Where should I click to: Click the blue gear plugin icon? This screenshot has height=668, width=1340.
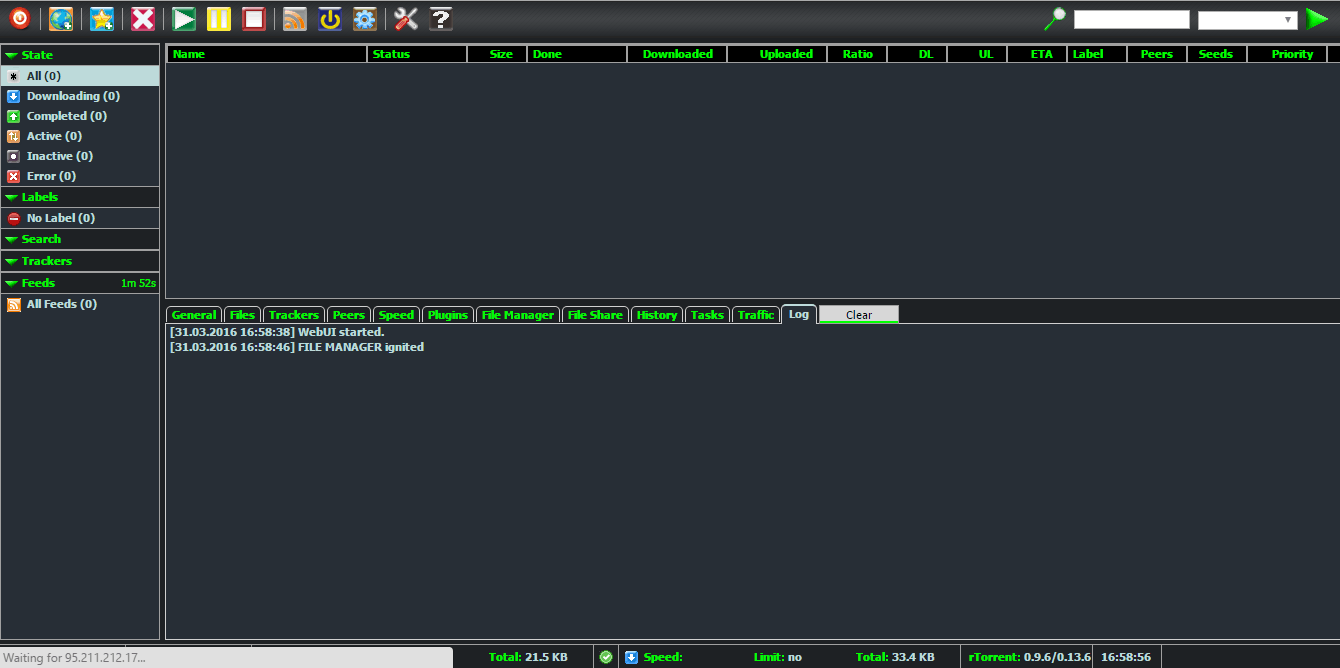[x=365, y=19]
